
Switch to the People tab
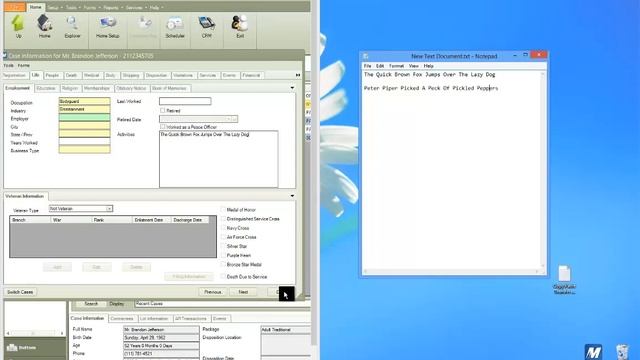click(x=52, y=75)
